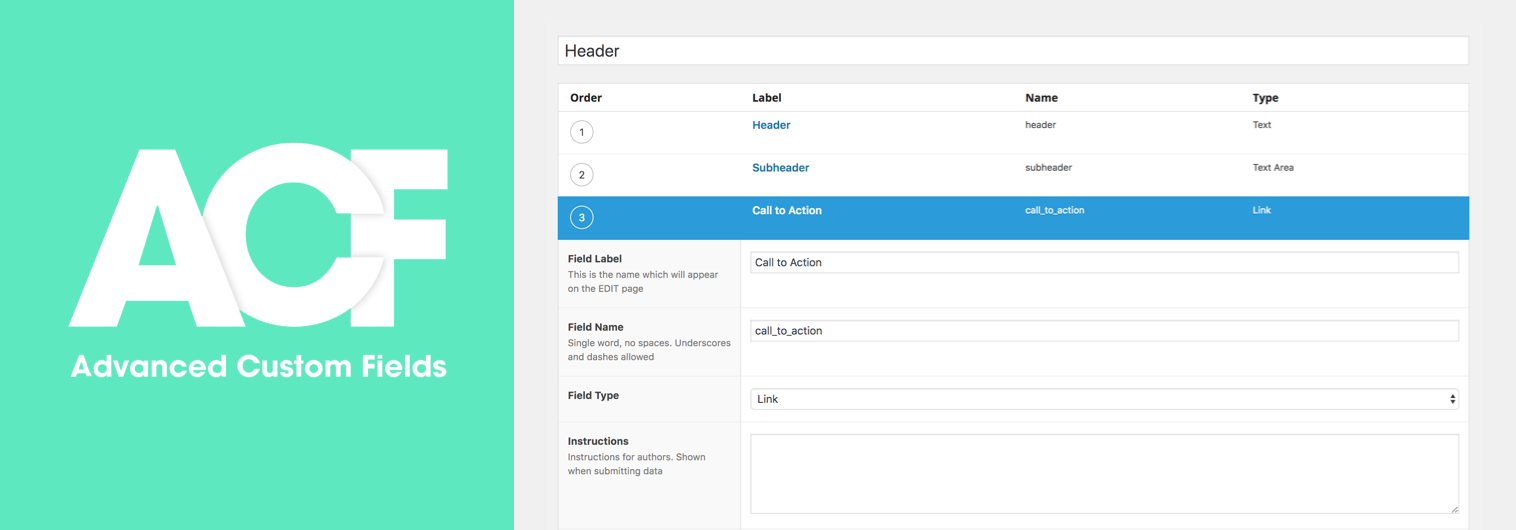Open the Field Type dropdown showing Link
The image size is (1516, 530).
point(1104,399)
